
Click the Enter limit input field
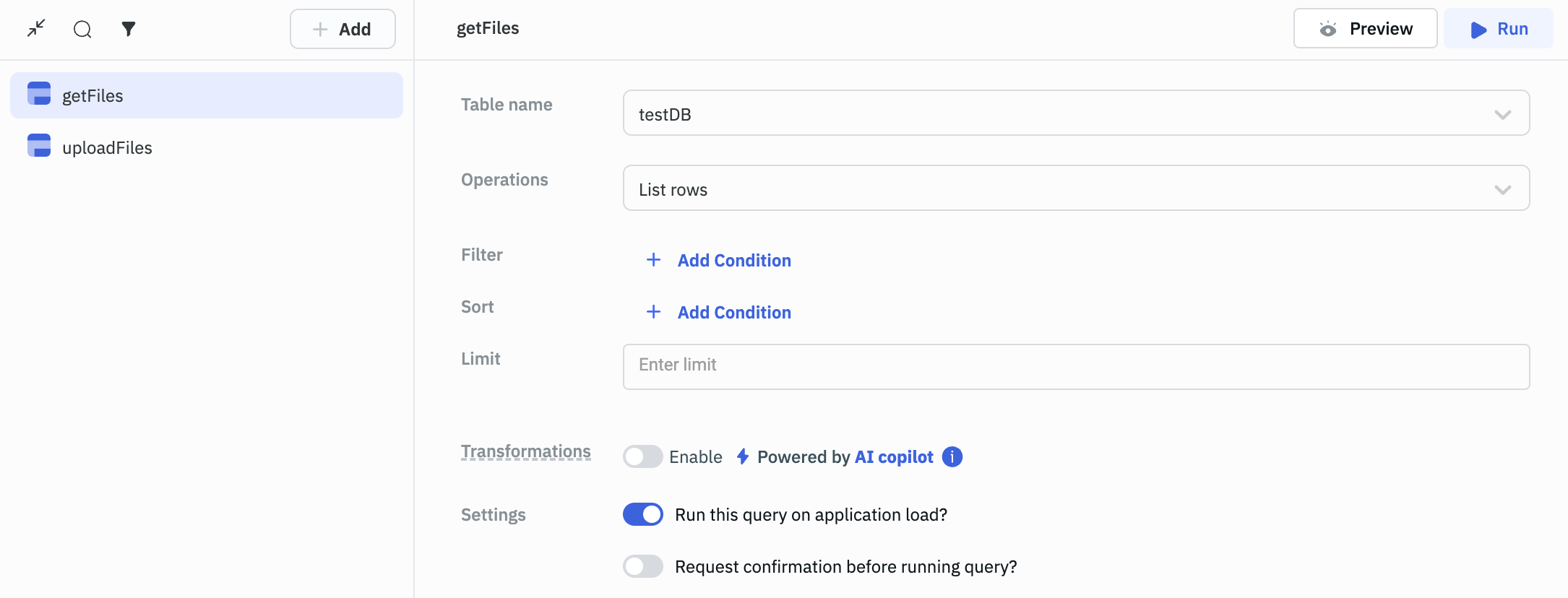point(1075,366)
